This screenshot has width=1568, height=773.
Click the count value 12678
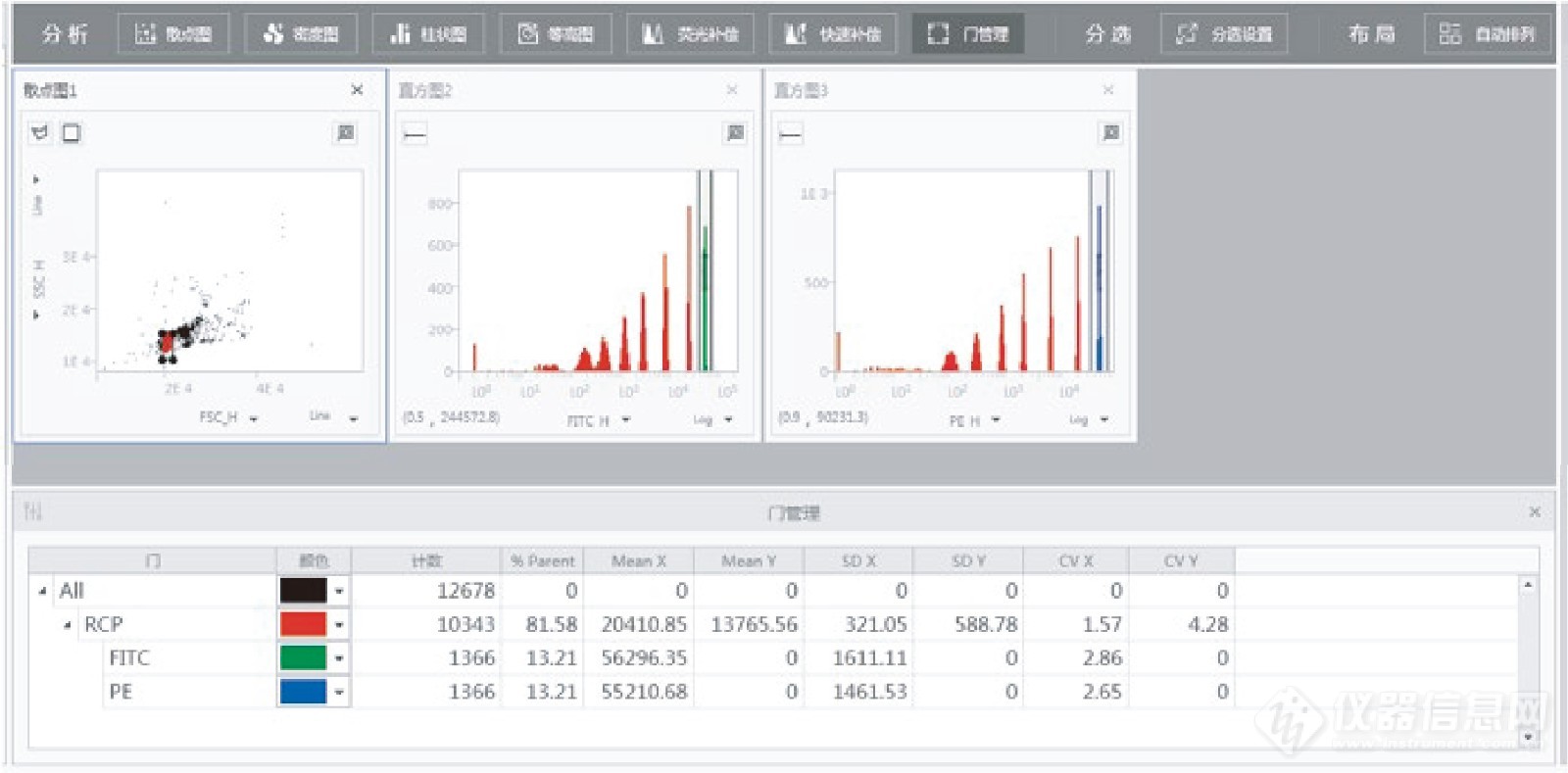[x=465, y=591]
